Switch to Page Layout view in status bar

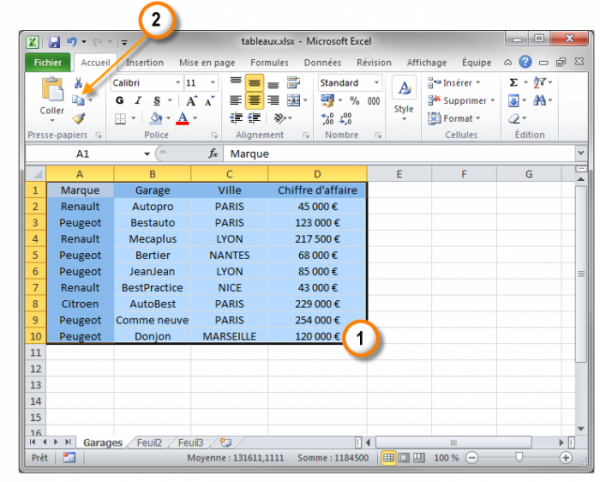tap(404, 458)
